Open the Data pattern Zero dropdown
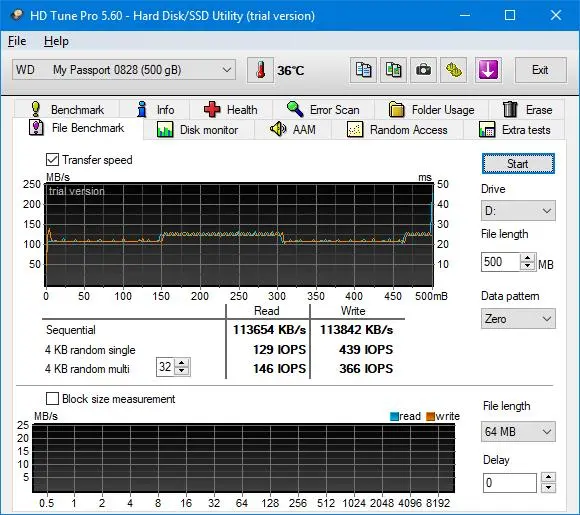580x515 pixels. pos(518,319)
